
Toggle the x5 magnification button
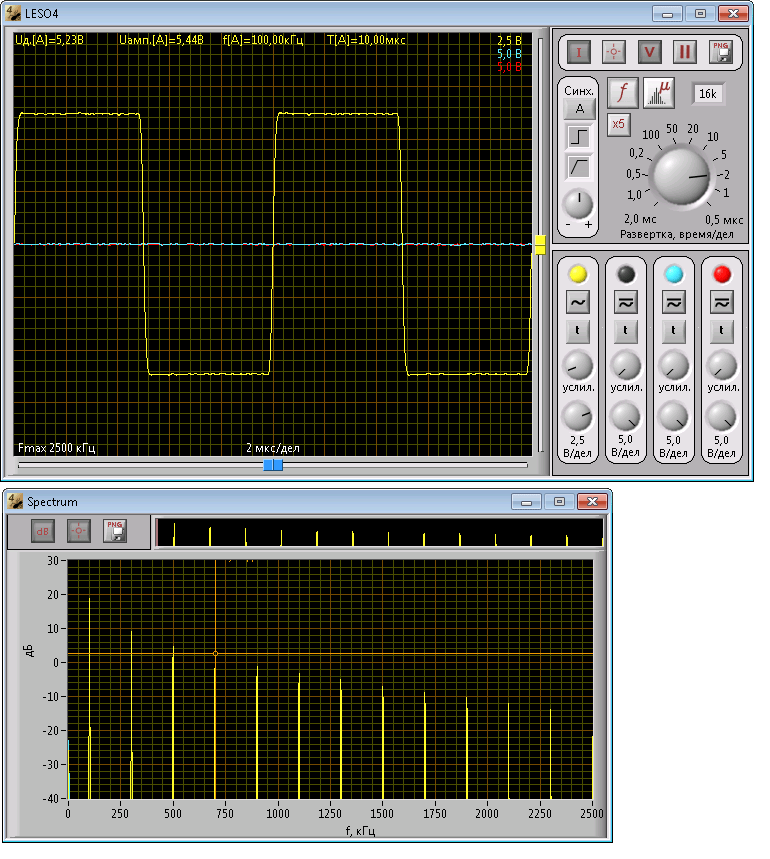pyautogui.click(x=618, y=124)
